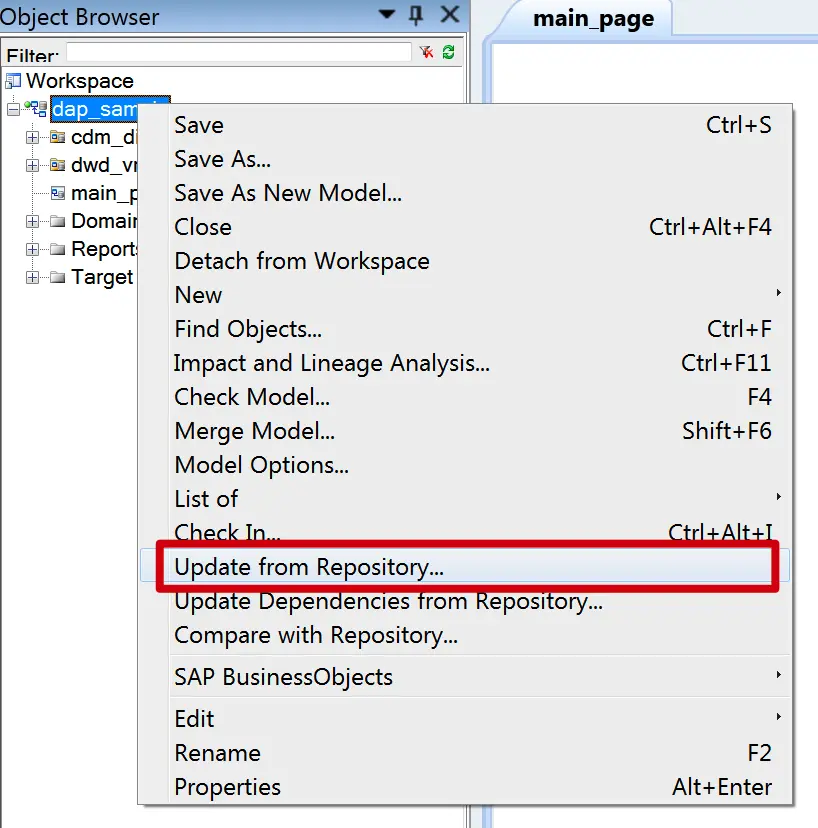Choose Check Model... entry
The height and width of the screenshot is (828, 818).
pos(465,397)
